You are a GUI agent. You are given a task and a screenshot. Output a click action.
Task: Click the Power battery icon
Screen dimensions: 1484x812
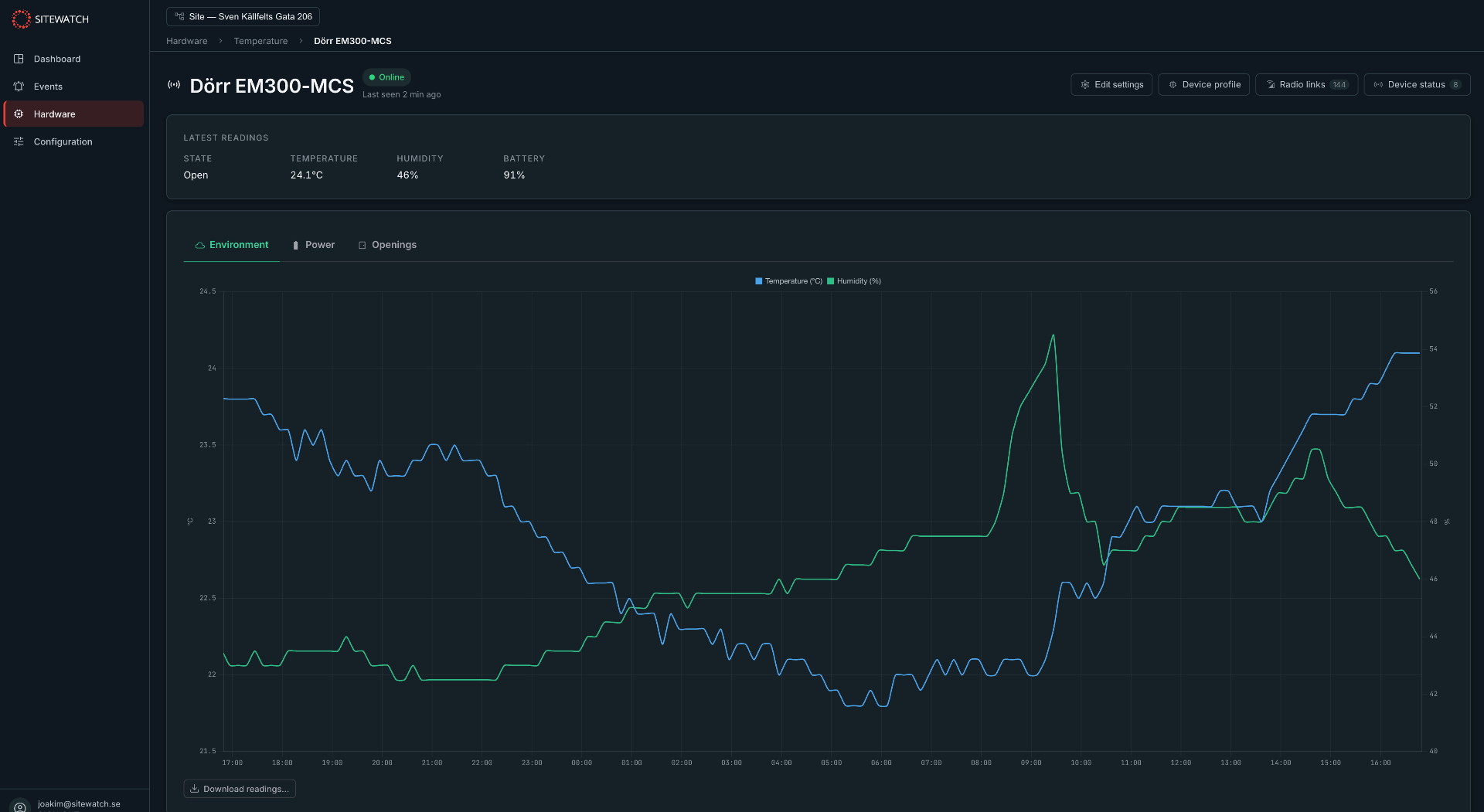(295, 245)
